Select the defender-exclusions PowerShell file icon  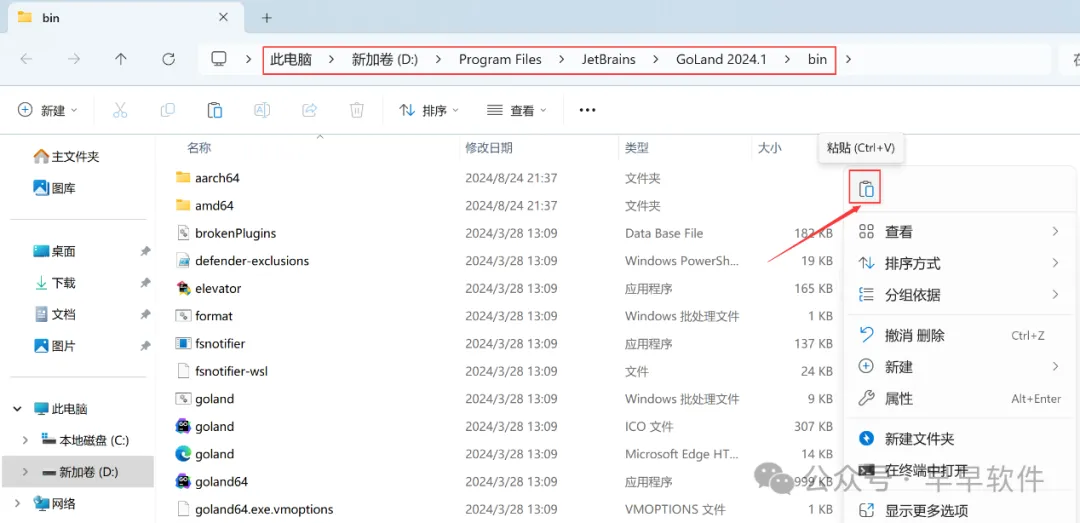tap(183, 261)
